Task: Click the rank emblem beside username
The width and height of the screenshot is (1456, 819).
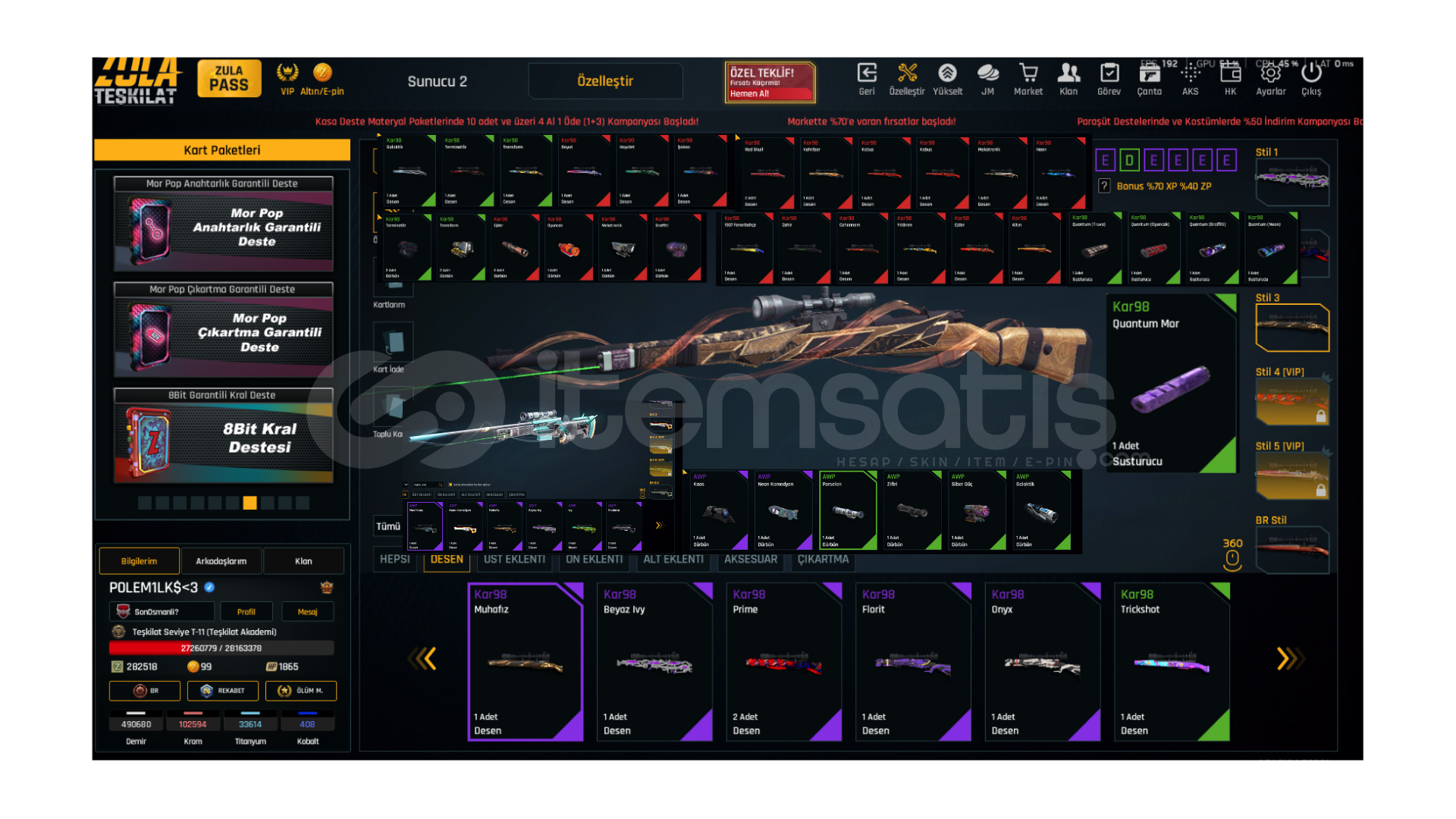Action: tap(327, 587)
